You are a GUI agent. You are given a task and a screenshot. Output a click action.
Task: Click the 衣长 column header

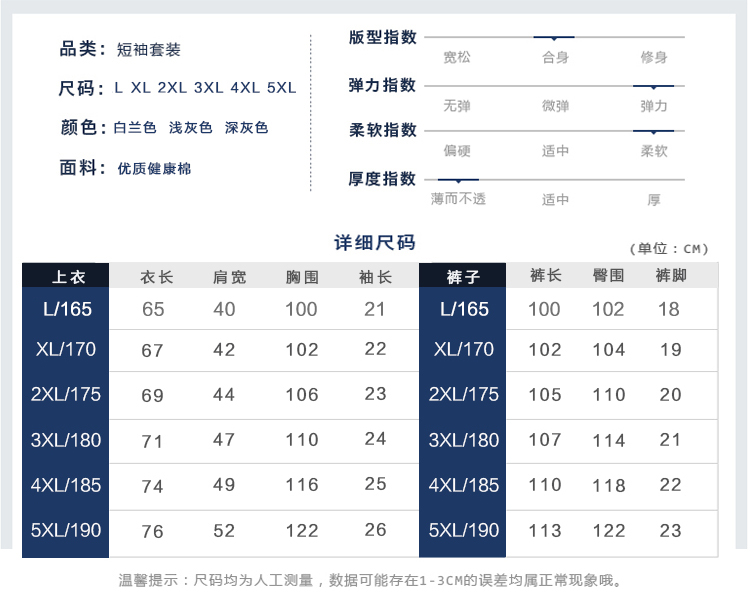157,277
